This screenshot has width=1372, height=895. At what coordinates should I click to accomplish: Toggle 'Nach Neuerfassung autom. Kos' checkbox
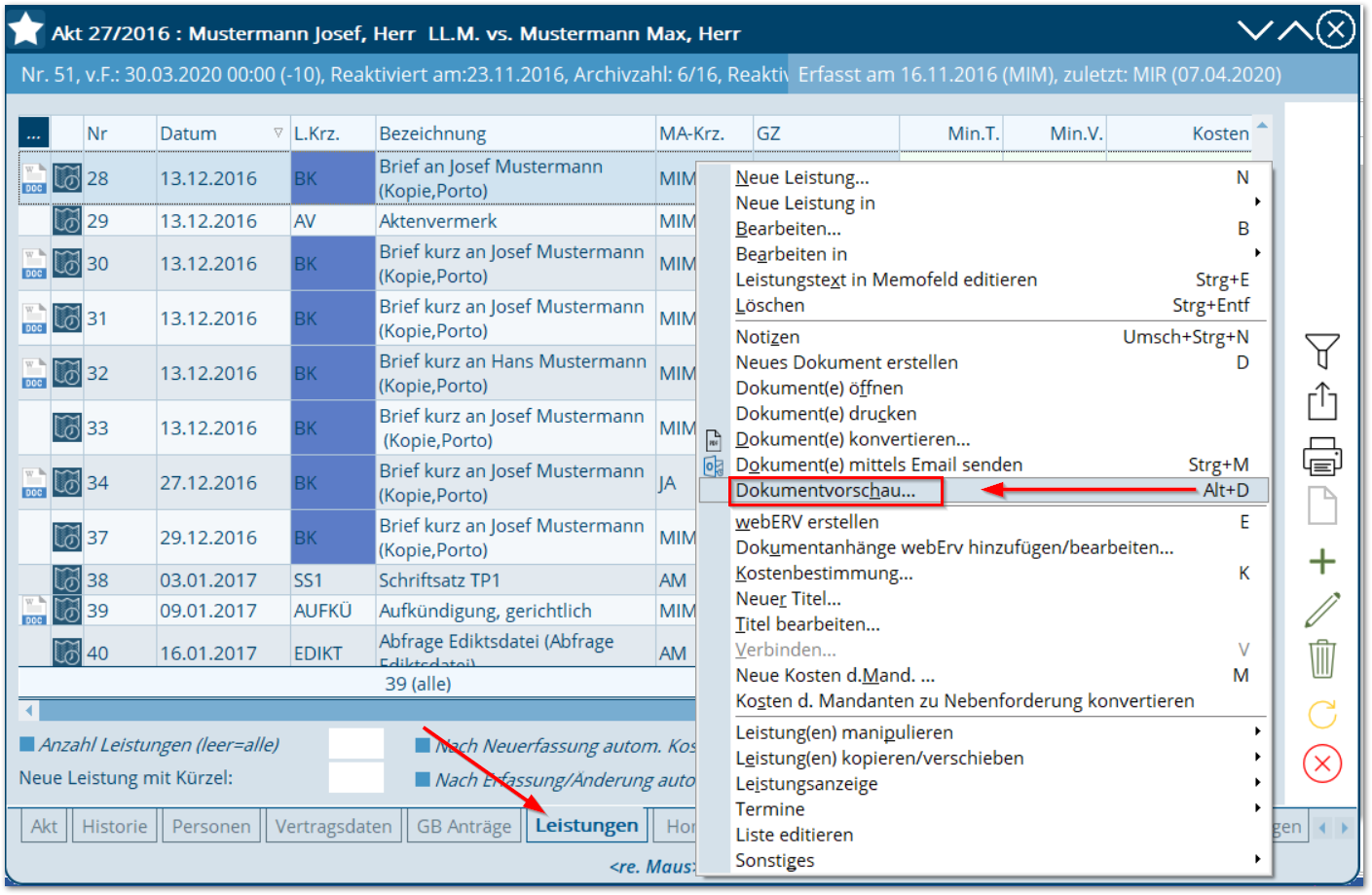coord(423,745)
